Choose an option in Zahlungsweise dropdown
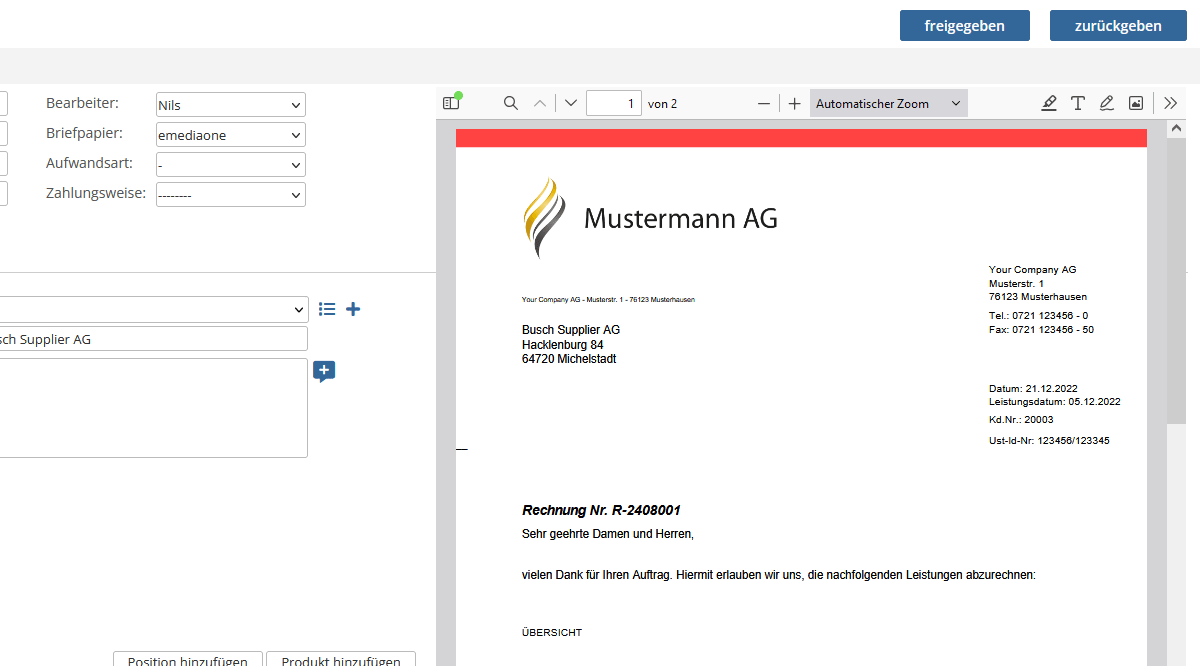 pos(231,195)
